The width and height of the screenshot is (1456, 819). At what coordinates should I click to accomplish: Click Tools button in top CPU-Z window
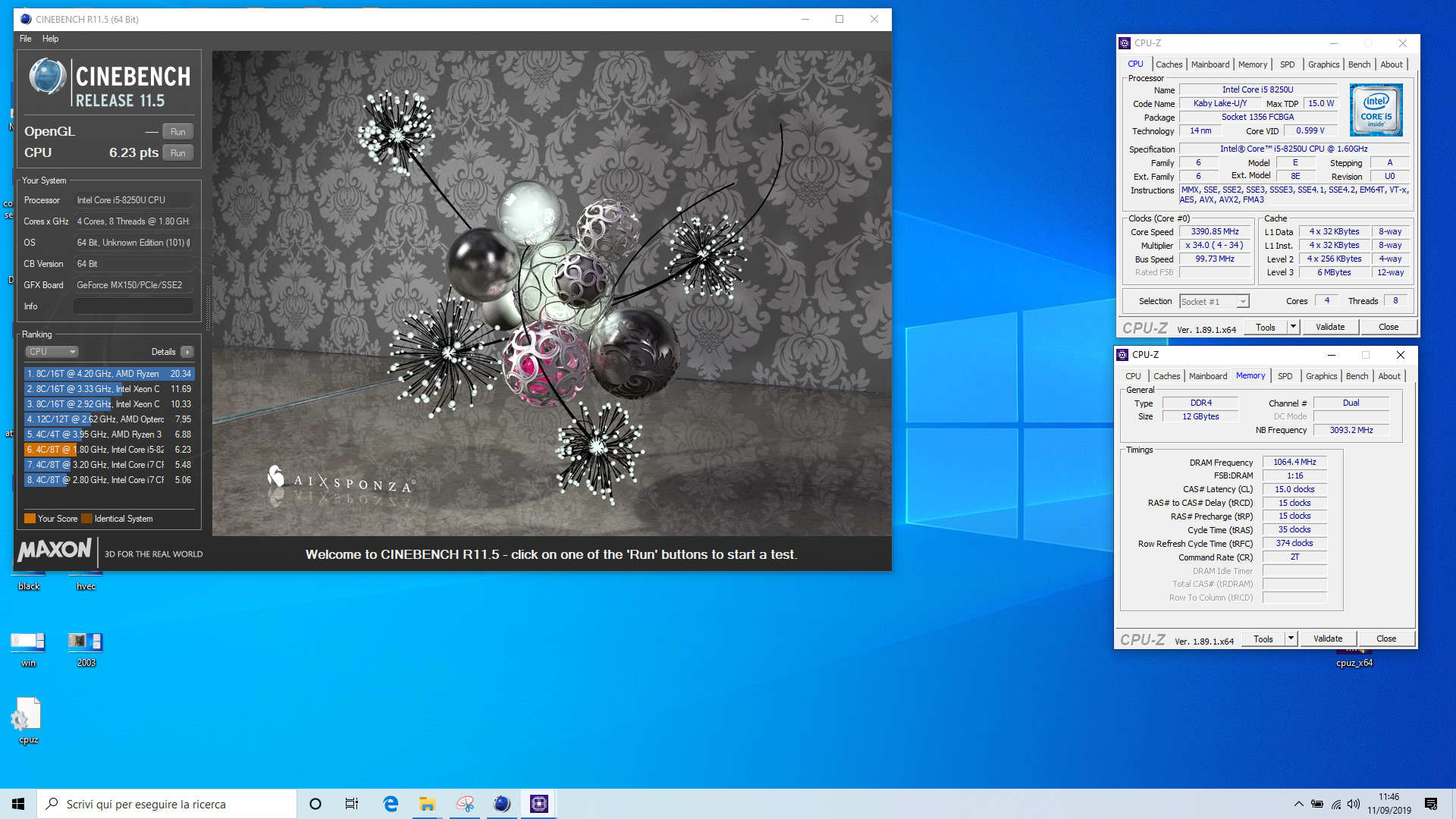point(1266,328)
